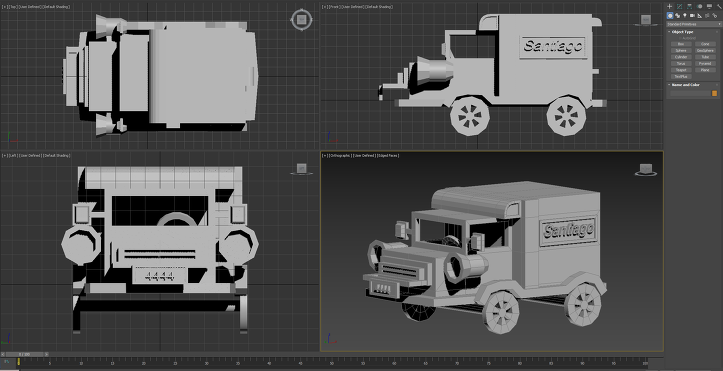Open the Hierarchy tab in command panel
The image size is (723, 371).
(x=689, y=6)
